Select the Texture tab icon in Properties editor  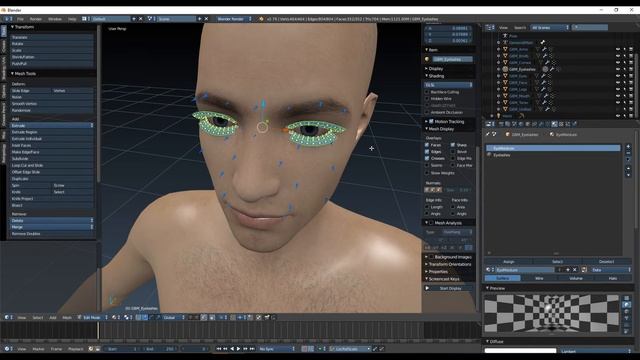[561, 124]
